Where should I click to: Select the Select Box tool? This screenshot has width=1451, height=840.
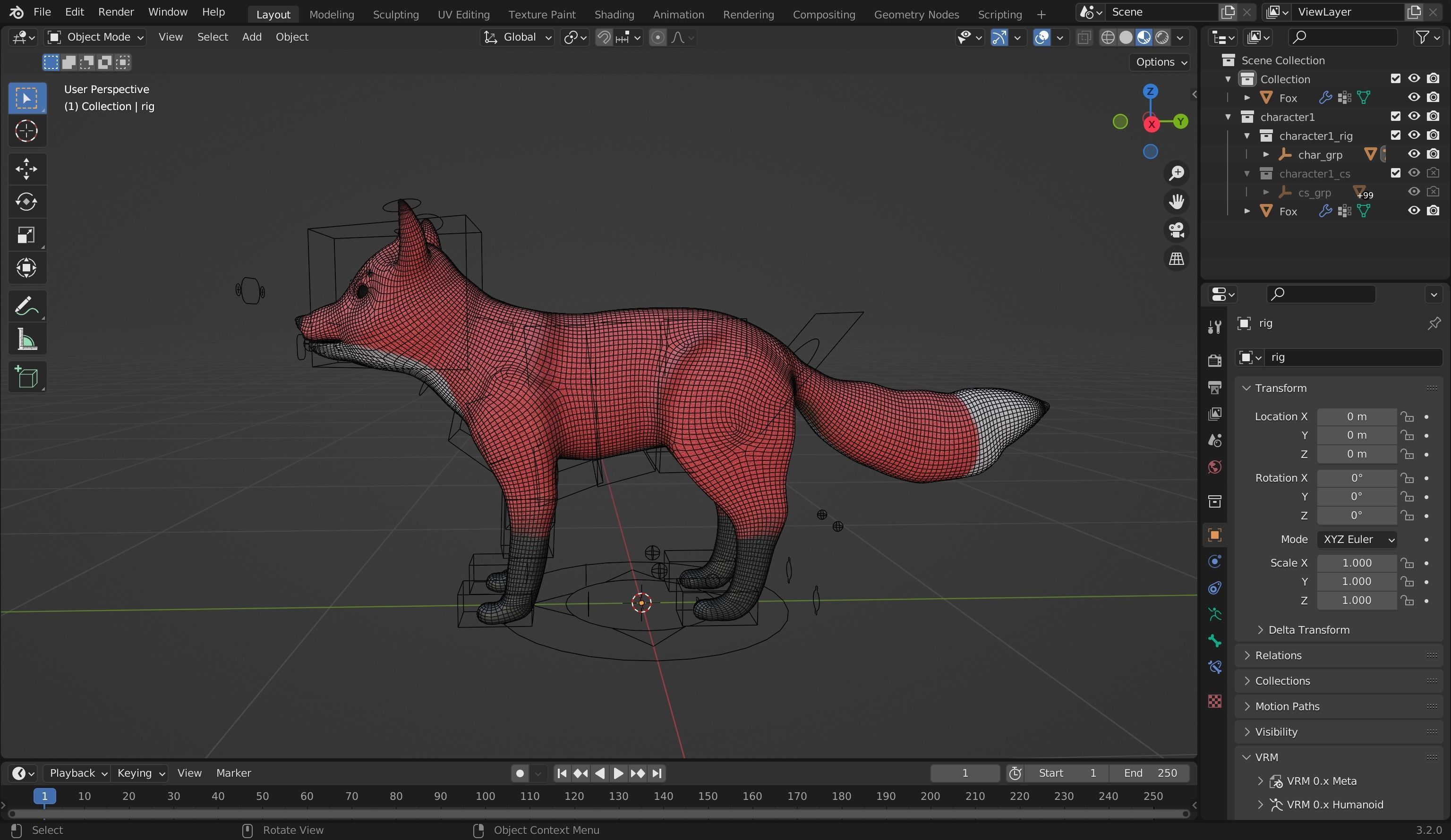click(x=26, y=99)
